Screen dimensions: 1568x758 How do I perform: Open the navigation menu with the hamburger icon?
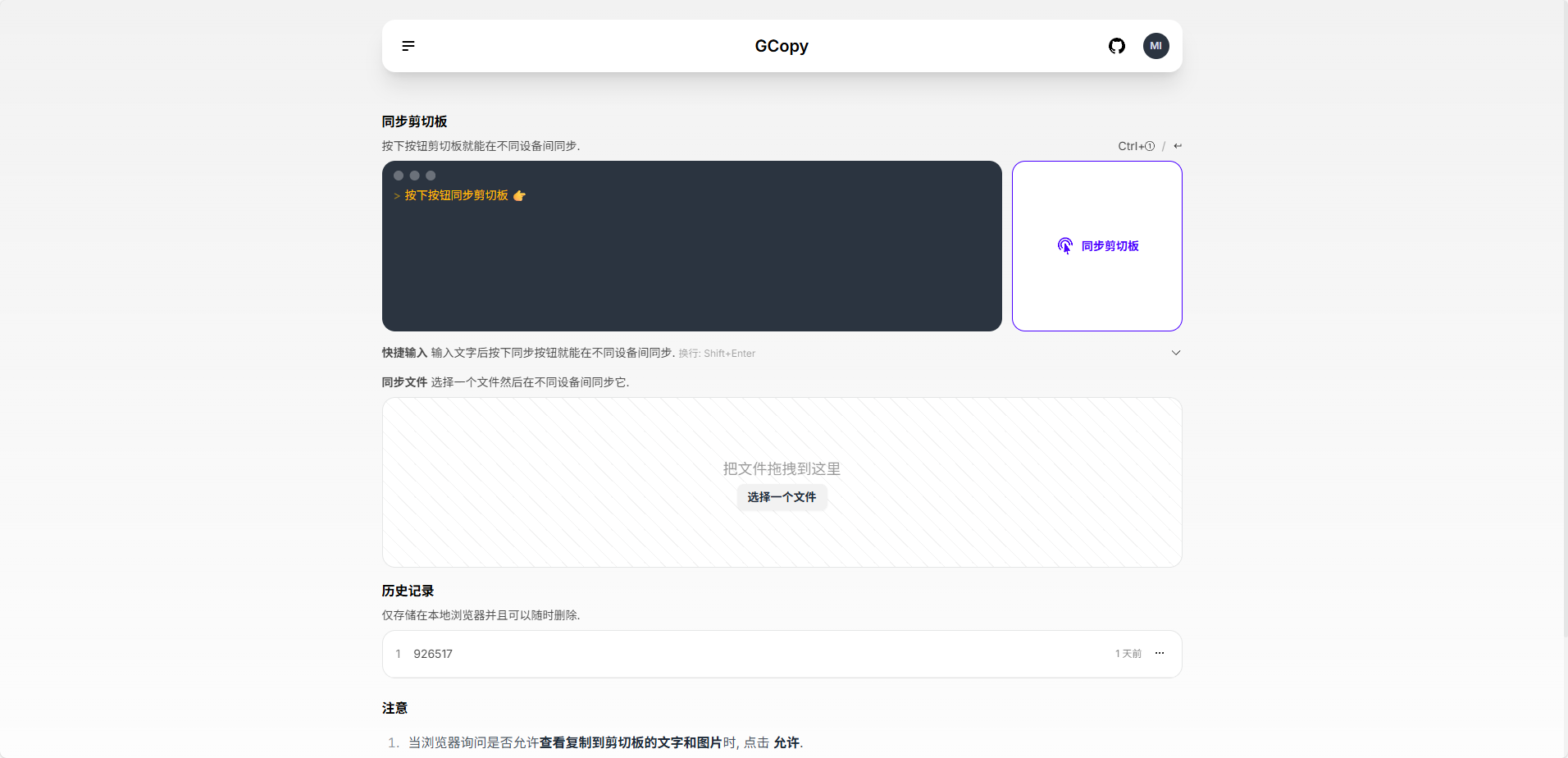point(408,46)
